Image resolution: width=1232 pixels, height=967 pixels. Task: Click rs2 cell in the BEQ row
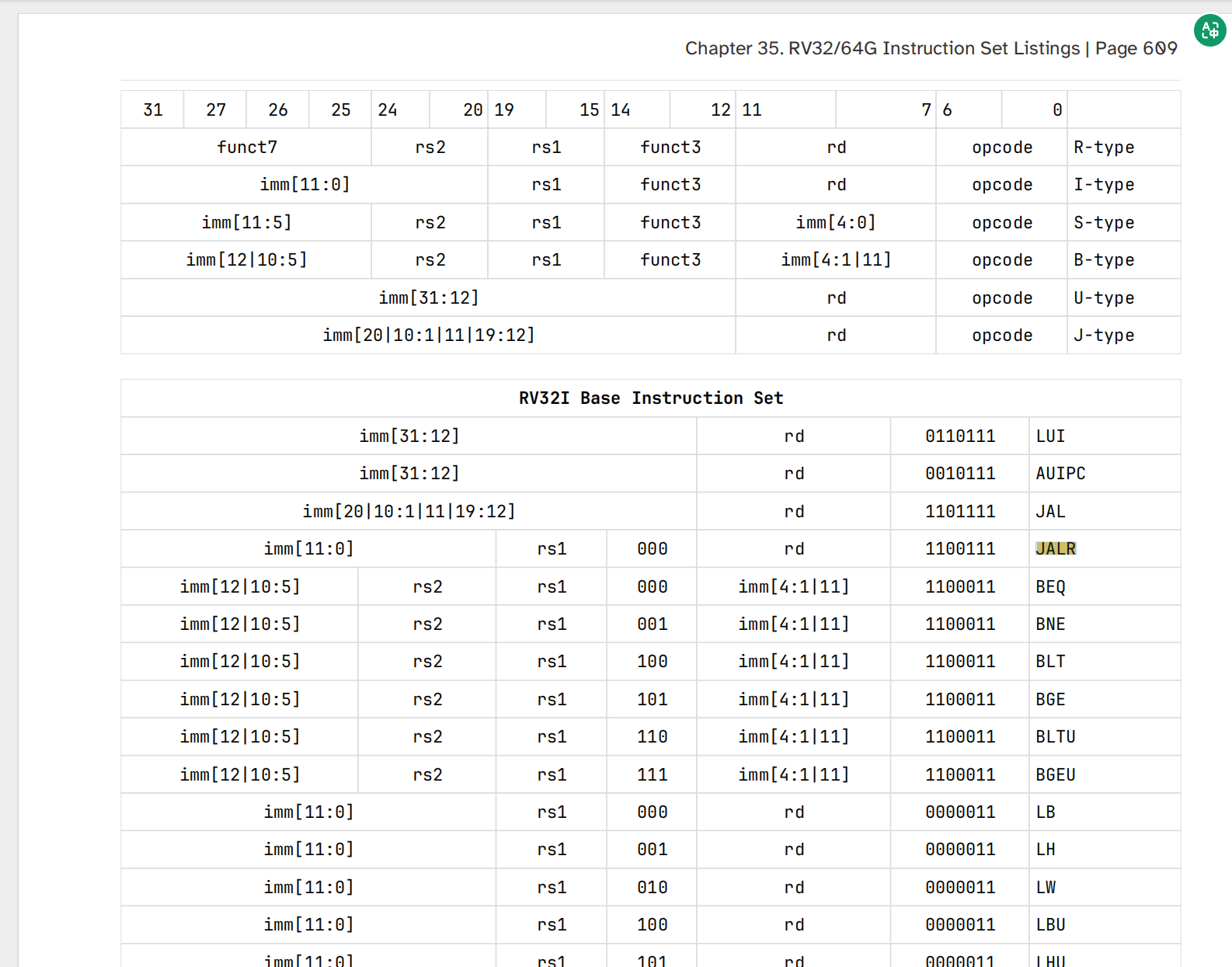[x=427, y=586]
